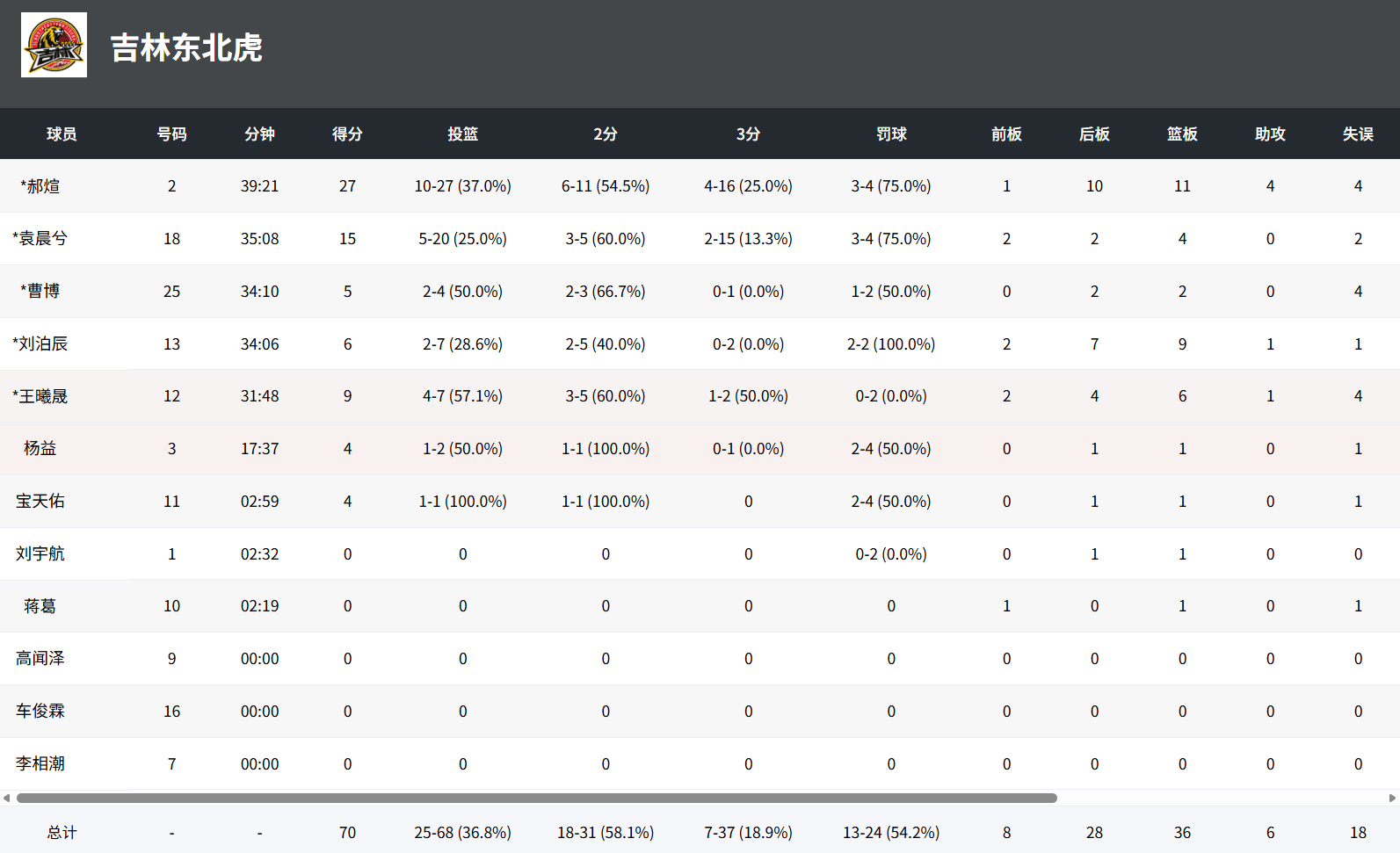
Task: Click total three-pointers 7-37 (18.9%)
Action: tap(748, 833)
